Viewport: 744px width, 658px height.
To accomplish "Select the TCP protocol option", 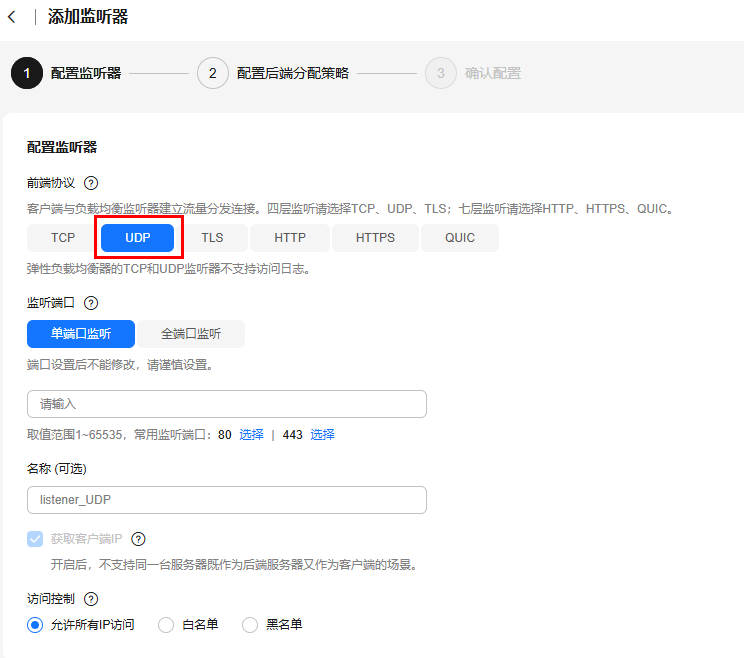I will coord(63,238).
